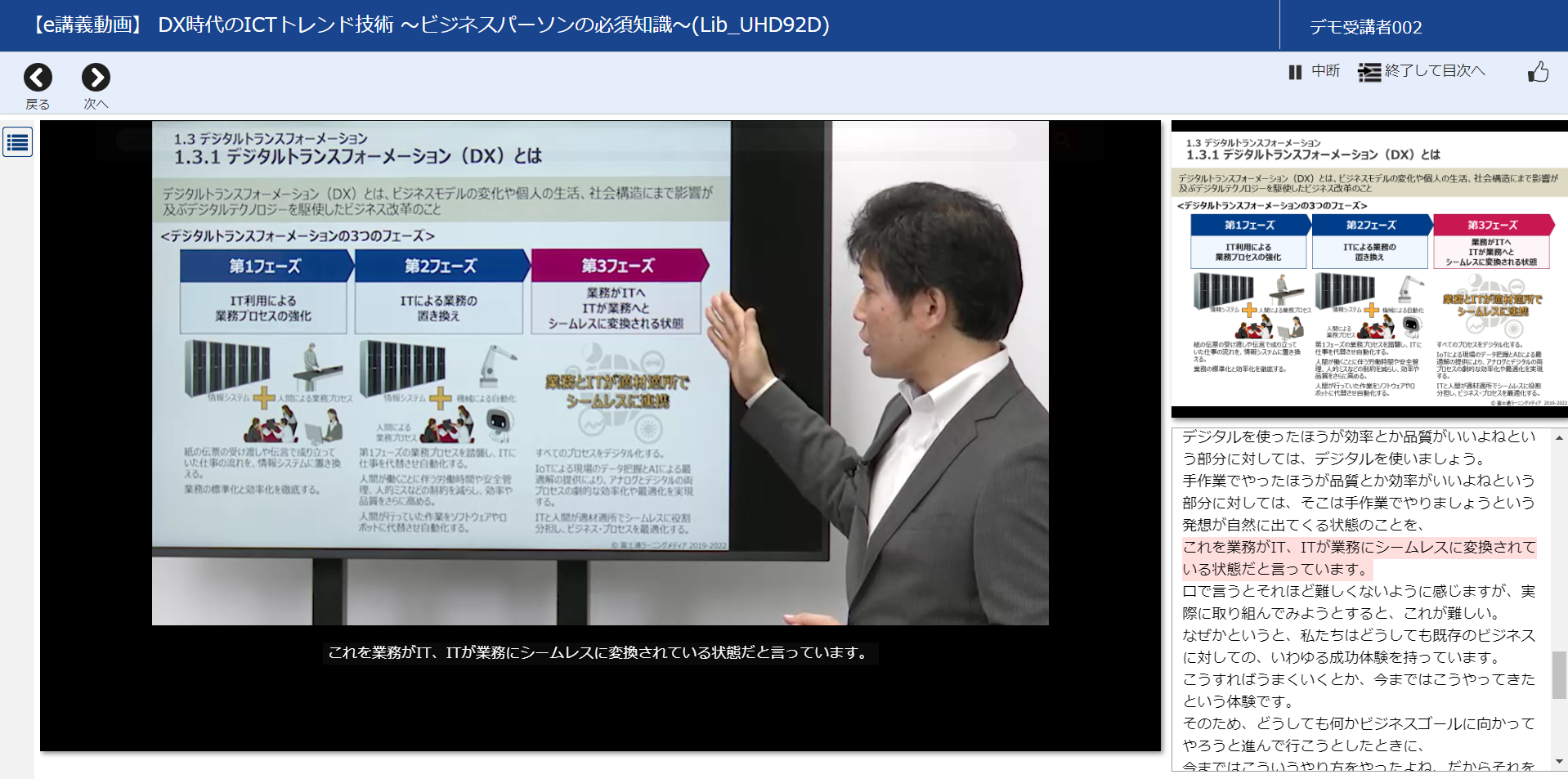Screen dimensions: 1568x779
Task: Jump to line なぜかというと、私たちは
Action: [x=1360, y=646]
